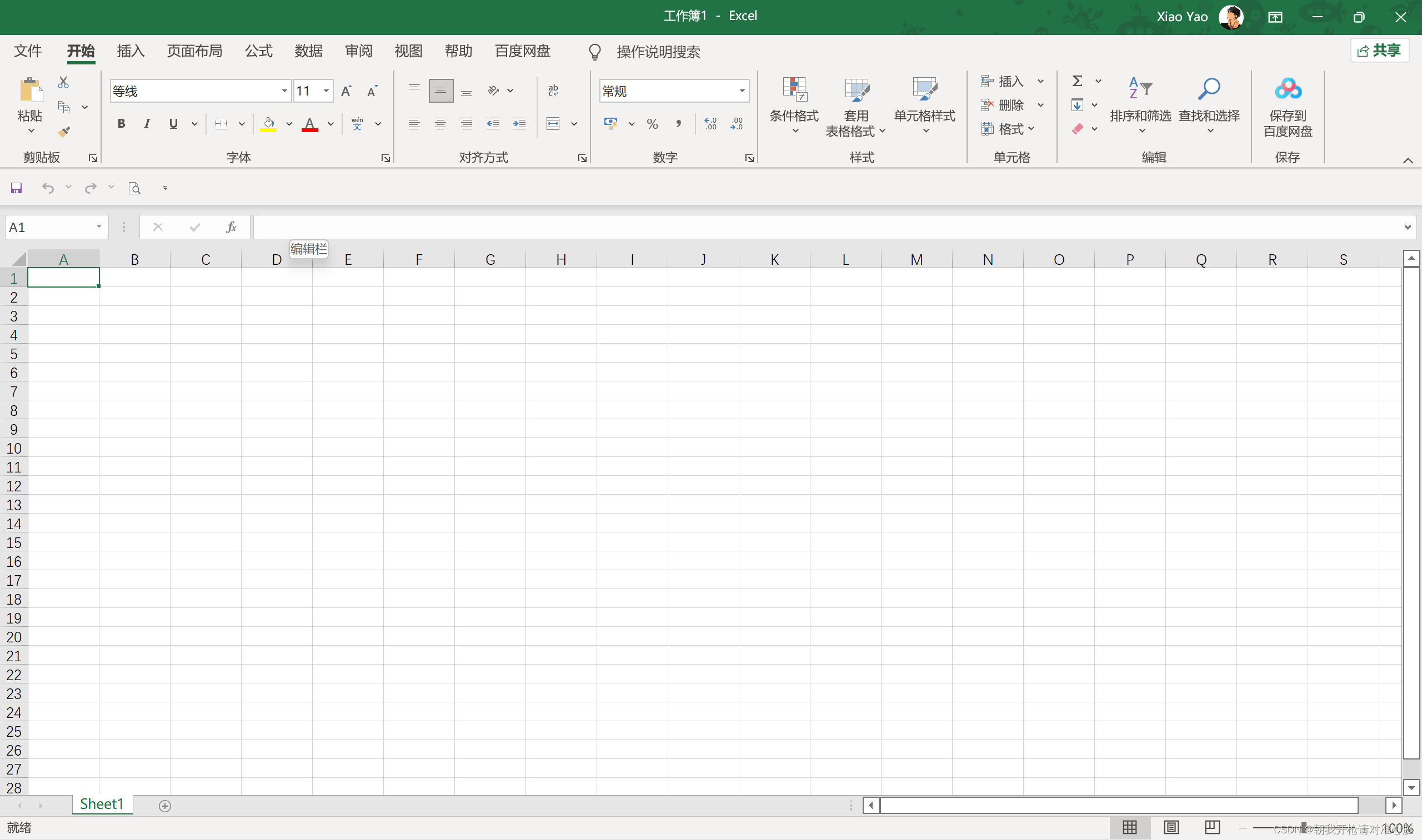Click the fx insert function button
Screen dimensions: 1422x840
pyautogui.click(x=231, y=228)
